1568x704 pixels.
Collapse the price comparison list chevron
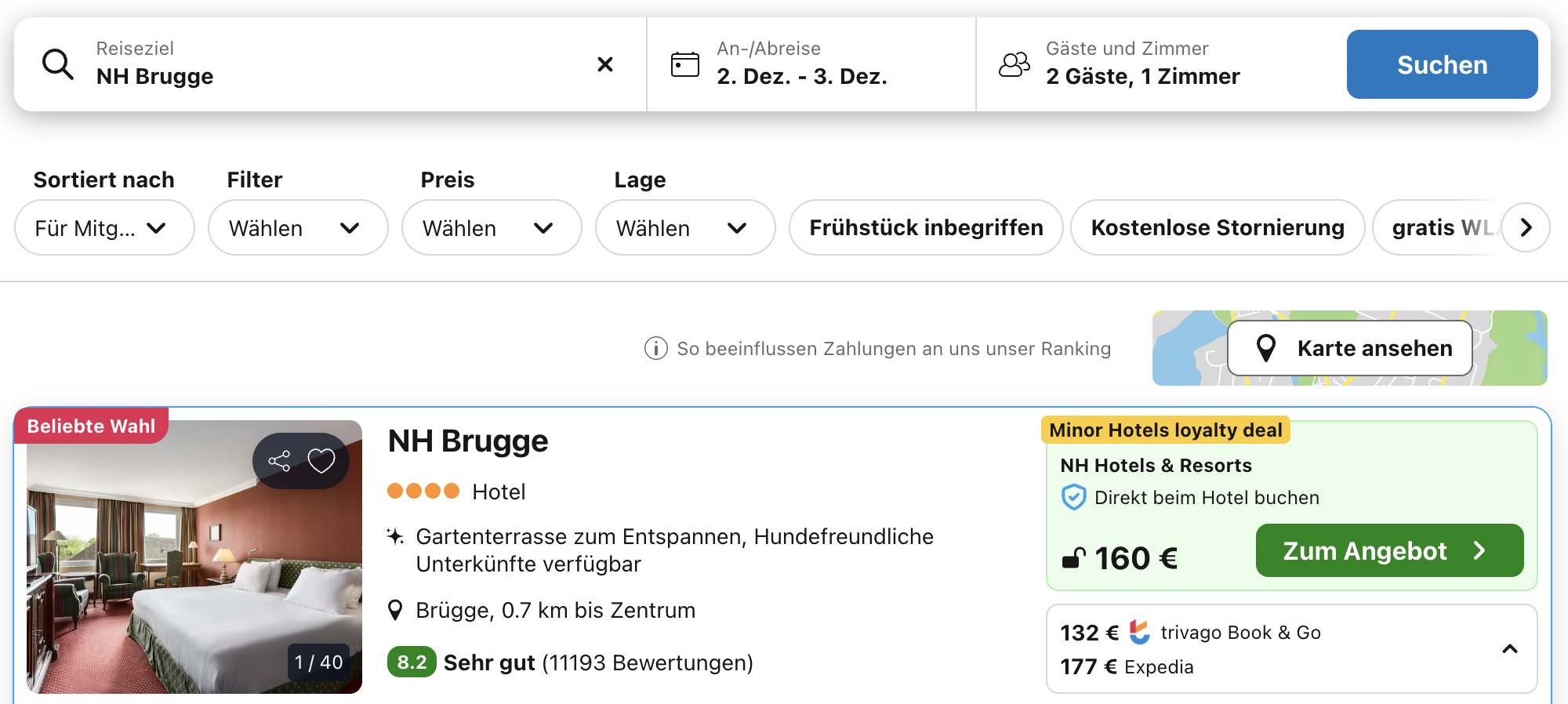pos(1510,649)
